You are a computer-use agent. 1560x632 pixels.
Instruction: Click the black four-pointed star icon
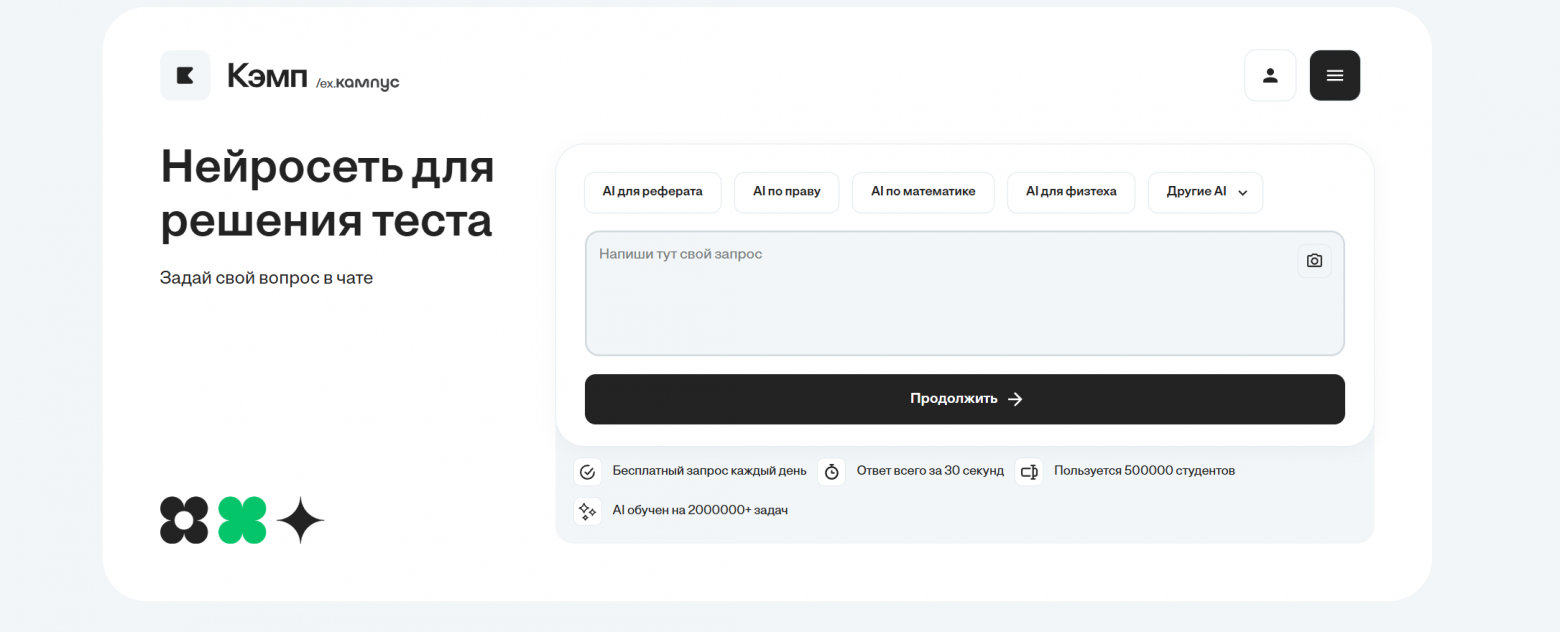(300, 520)
